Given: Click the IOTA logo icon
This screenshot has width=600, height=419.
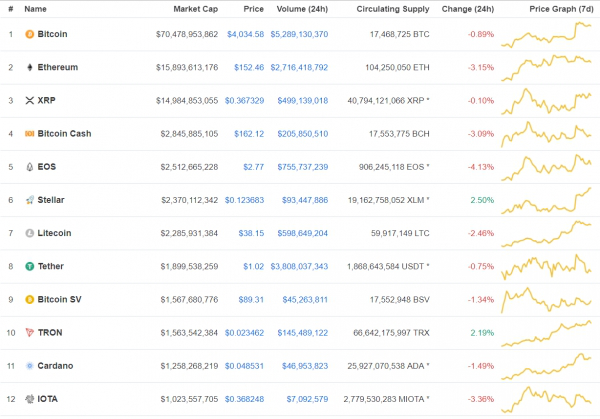Looking at the screenshot, I should (x=29, y=399).
